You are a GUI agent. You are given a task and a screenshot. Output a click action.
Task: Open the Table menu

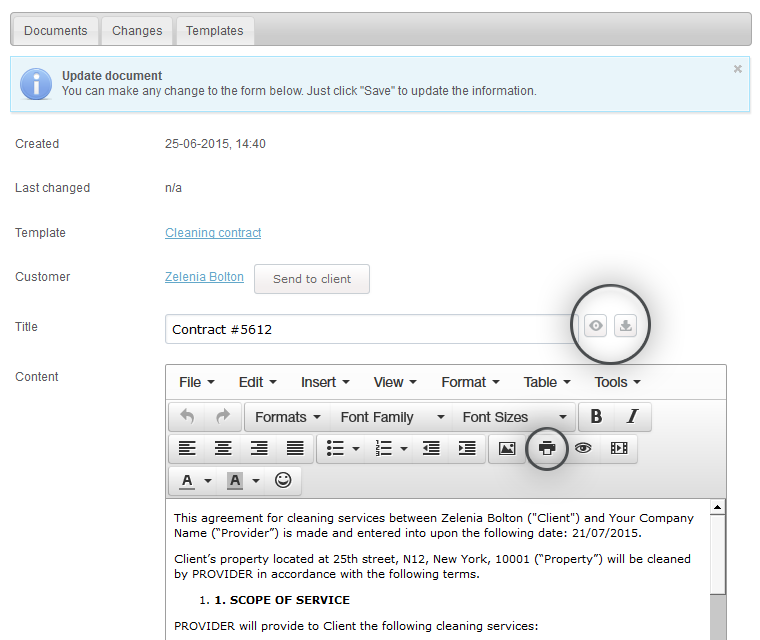coord(547,383)
